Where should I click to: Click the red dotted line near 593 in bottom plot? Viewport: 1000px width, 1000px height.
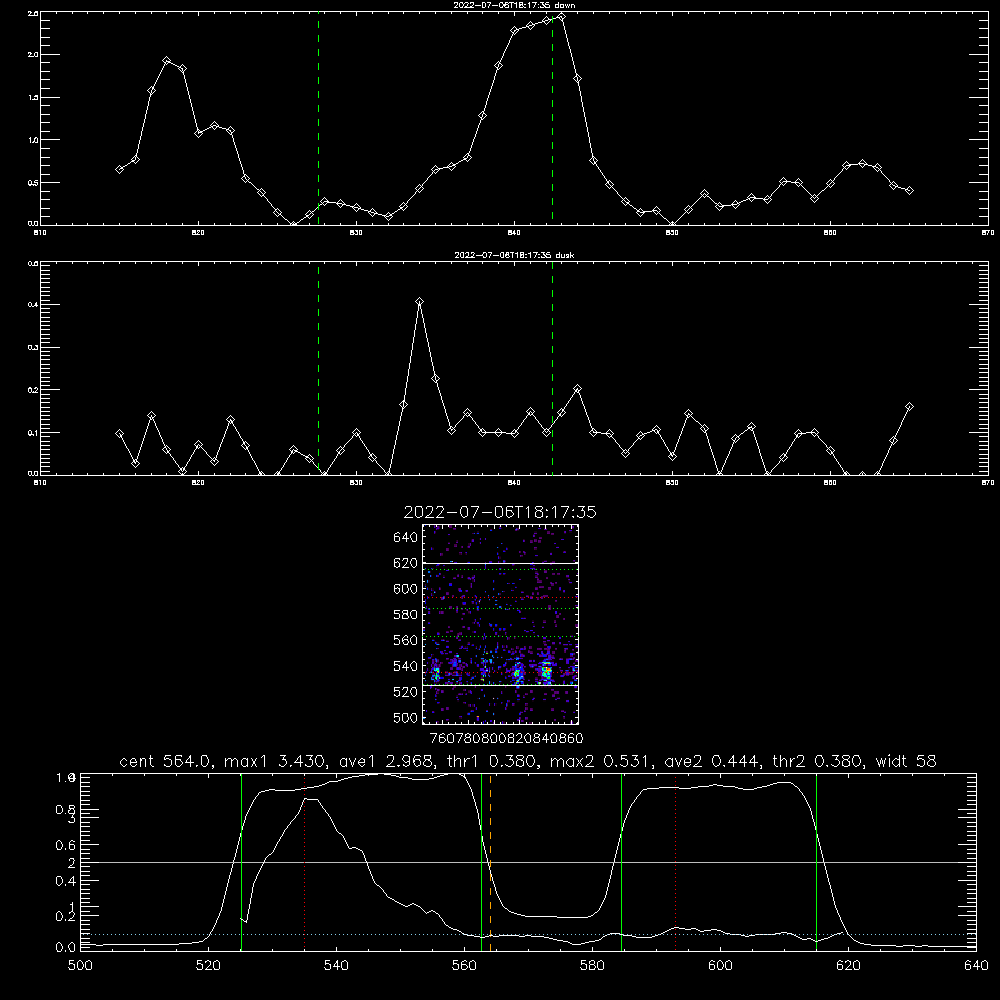(x=675, y=862)
